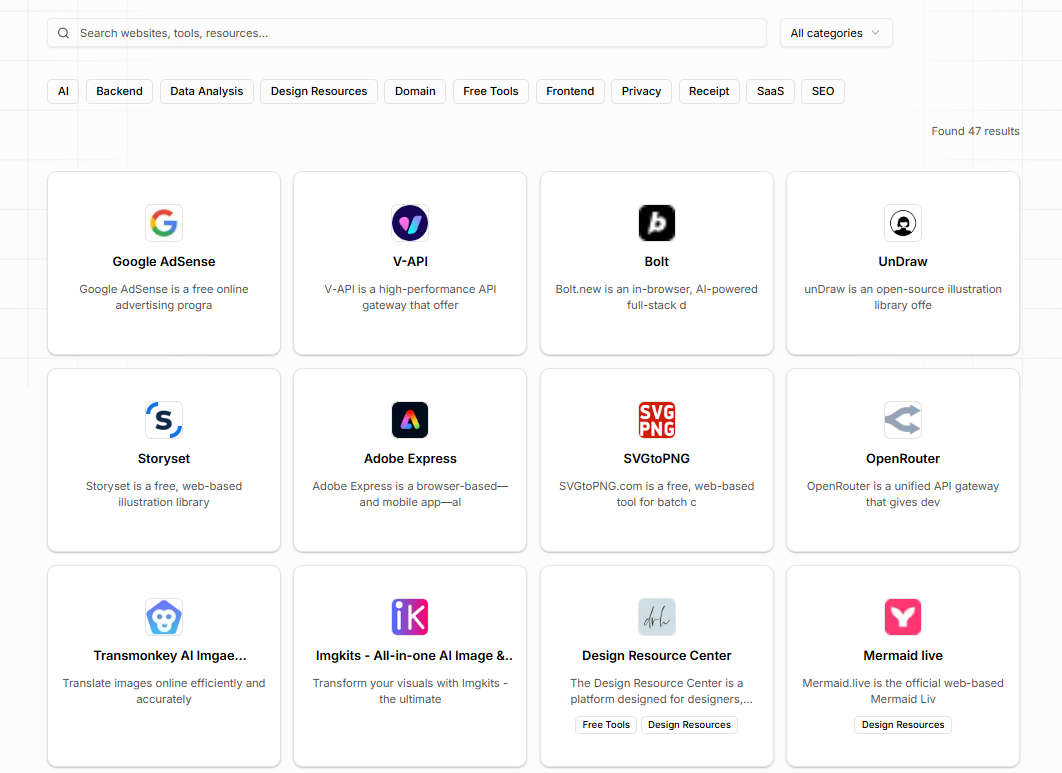Click the chevron in All categories selector
The width and height of the screenshot is (1062, 773).
coord(875,33)
